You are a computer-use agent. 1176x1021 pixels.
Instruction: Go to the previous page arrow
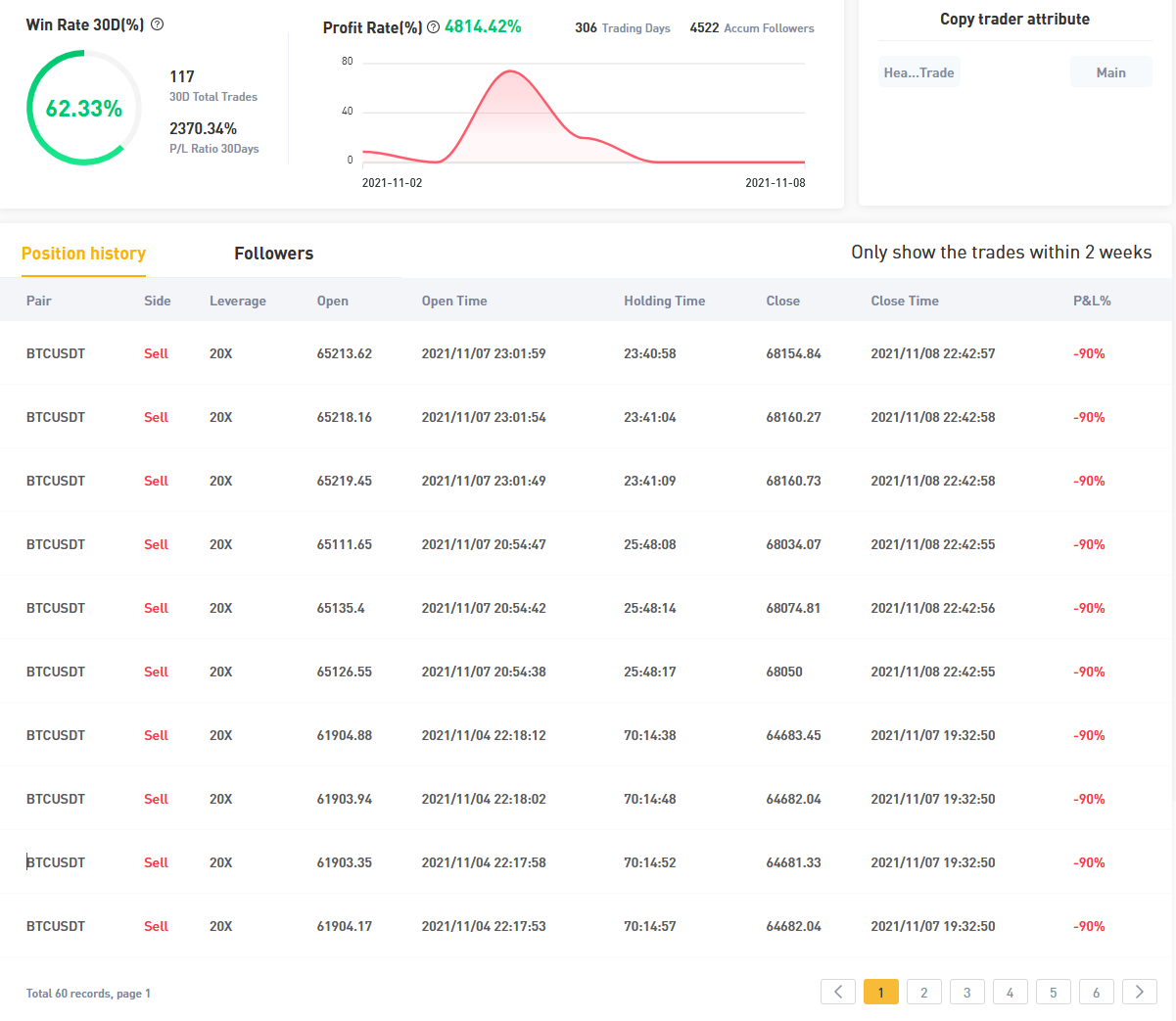(x=838, y=992)
